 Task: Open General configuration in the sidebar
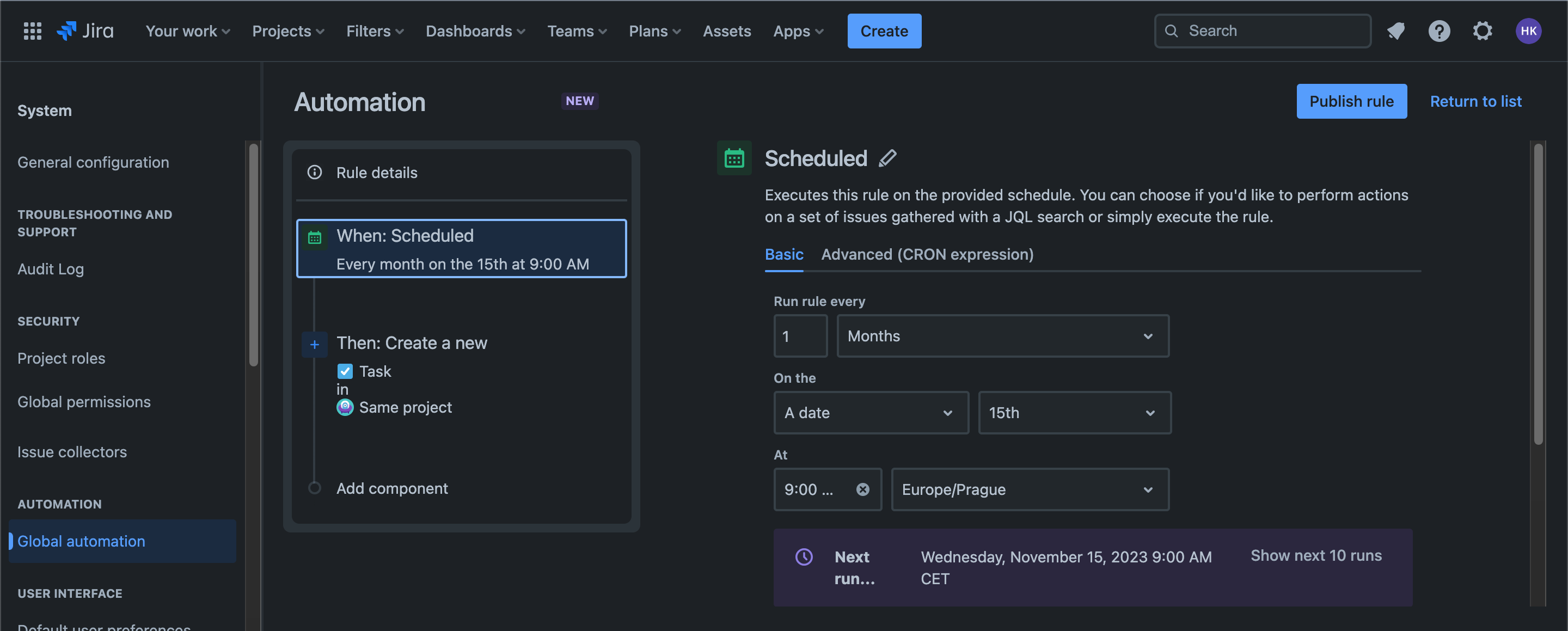coord(93,162)
